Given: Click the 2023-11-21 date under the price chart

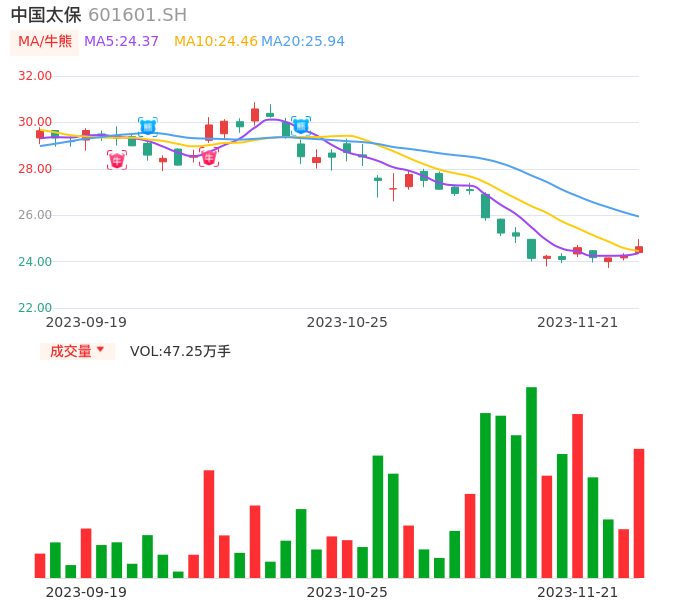Looking at the screenshot, I should [578, 322].
